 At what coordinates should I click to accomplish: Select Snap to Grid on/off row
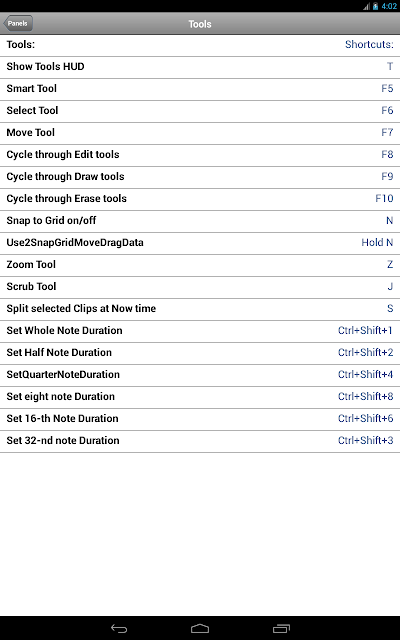pos(200,222)
